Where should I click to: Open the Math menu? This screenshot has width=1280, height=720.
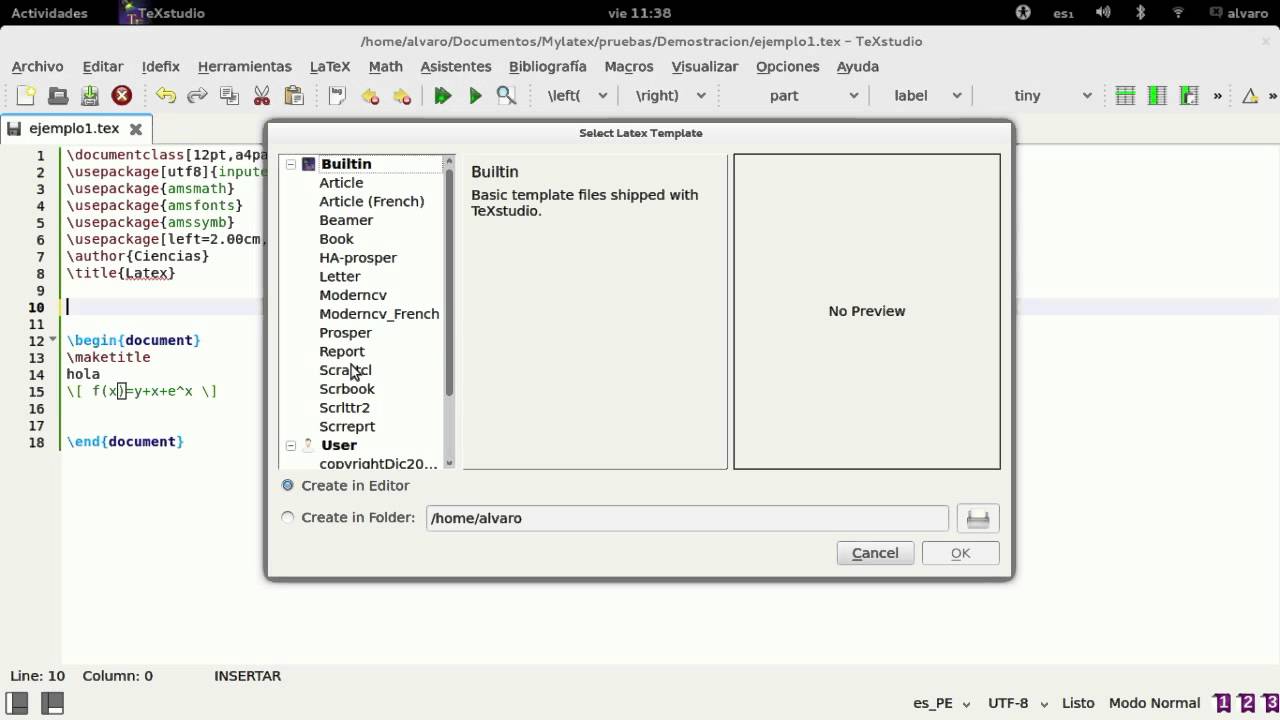[385, 66]
